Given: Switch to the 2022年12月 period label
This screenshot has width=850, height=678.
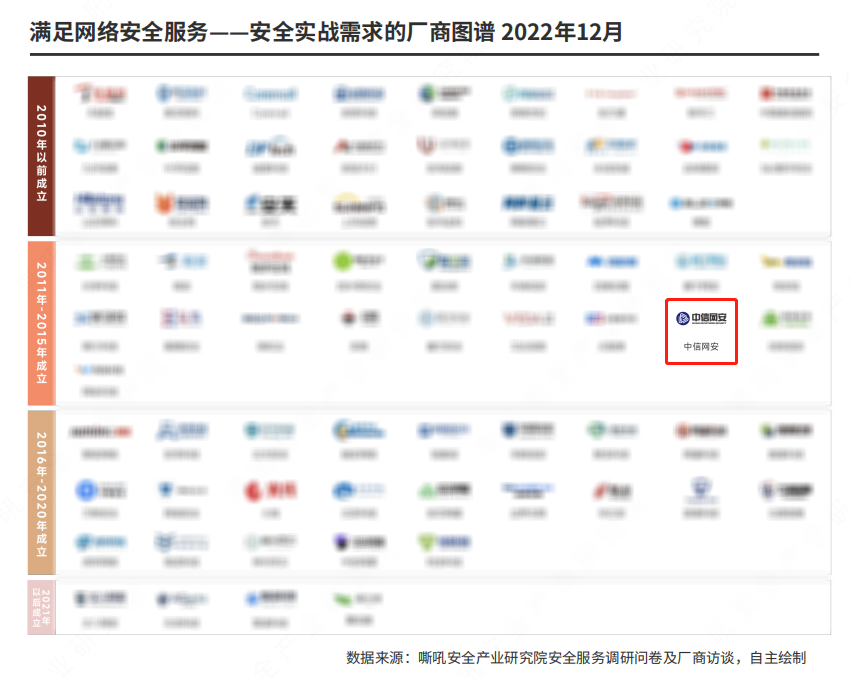Looking at the screenshot, I should pyautogui.click(x=562, y=31).
